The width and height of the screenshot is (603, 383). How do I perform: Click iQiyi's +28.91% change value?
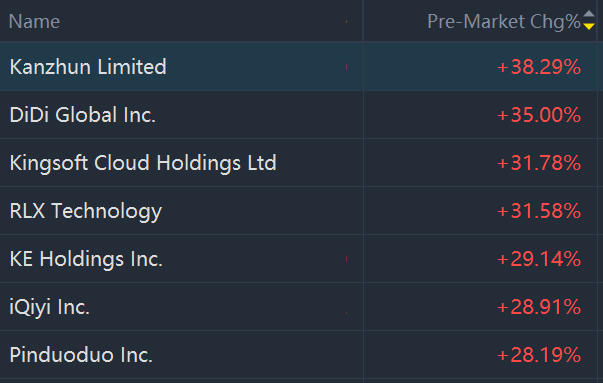(x=539, y=307)
